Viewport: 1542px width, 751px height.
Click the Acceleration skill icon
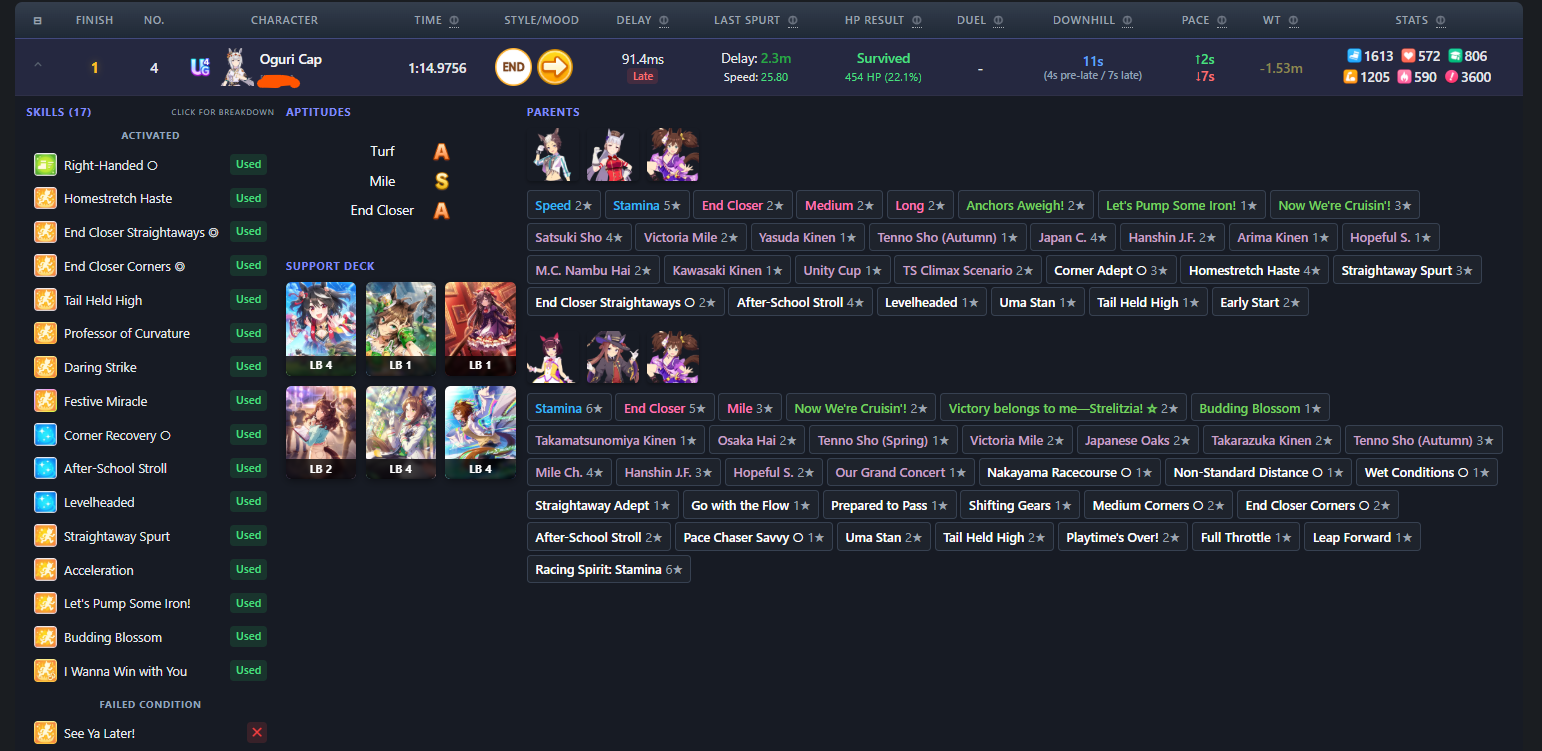tap(44, 570)
